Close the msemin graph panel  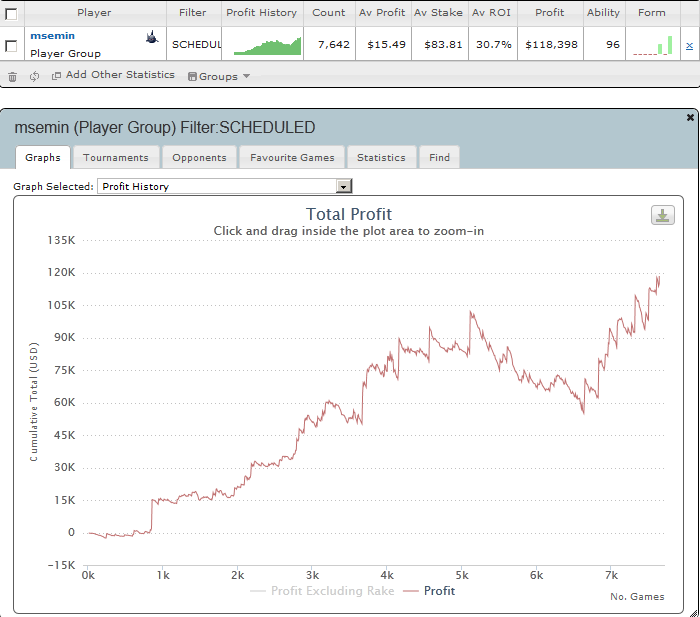pos(690,117)
